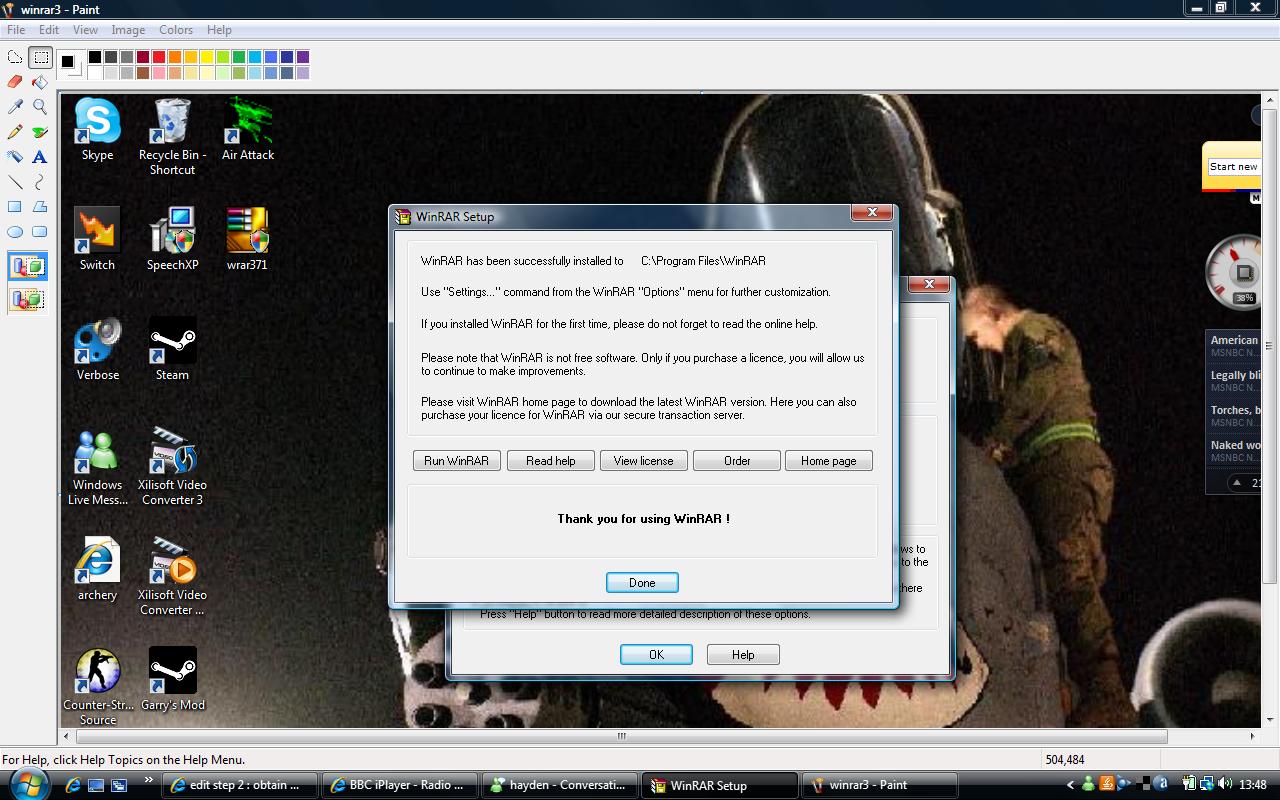Click the horizontal scrollbar thumb in Paint
1280x800 pixels.
[x=621, y=736]
